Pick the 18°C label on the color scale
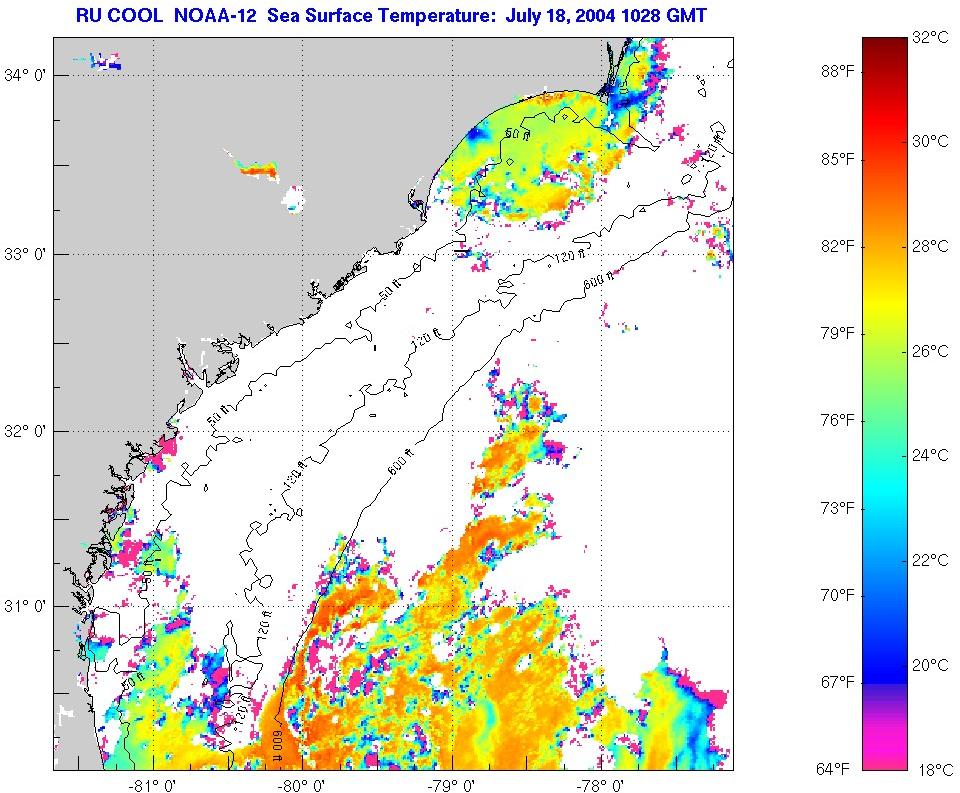This screenshot has width=960, height=793. tap(936, 770)
